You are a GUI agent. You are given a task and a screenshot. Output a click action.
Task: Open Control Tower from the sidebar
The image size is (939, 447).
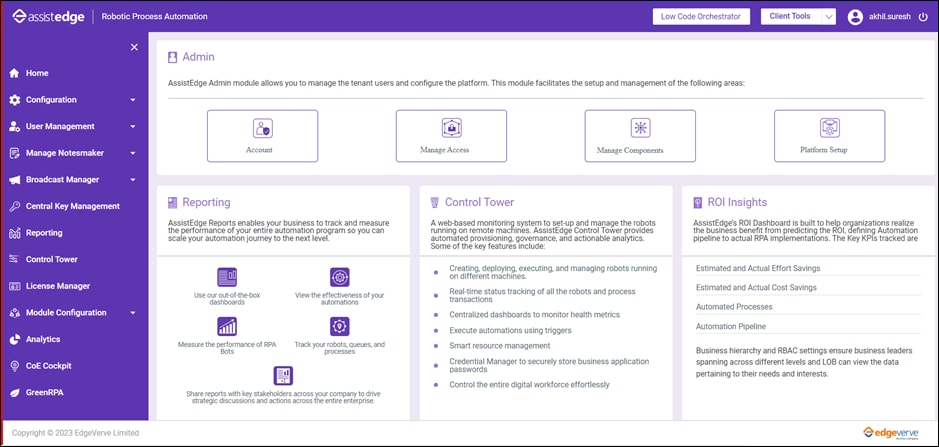click(x=51, y=260)
